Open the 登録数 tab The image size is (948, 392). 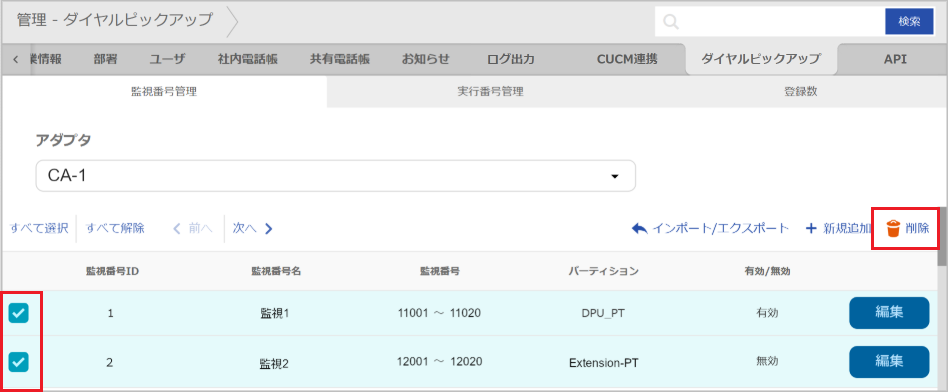(x=800, y=92)
